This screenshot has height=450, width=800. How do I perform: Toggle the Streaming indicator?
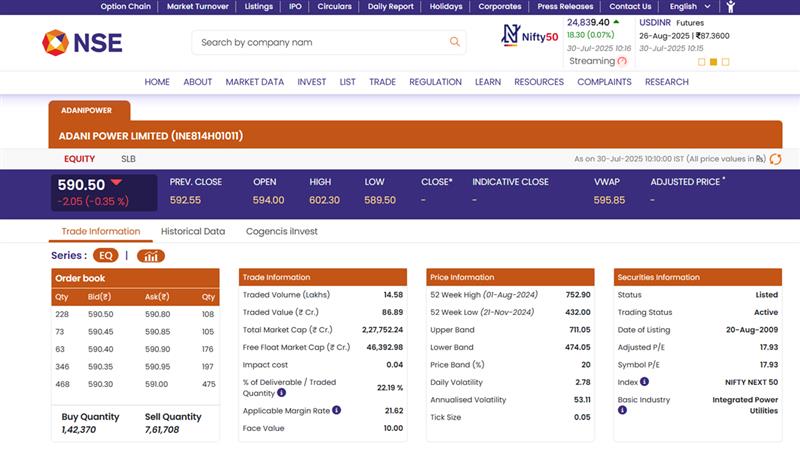pos(622,61)
